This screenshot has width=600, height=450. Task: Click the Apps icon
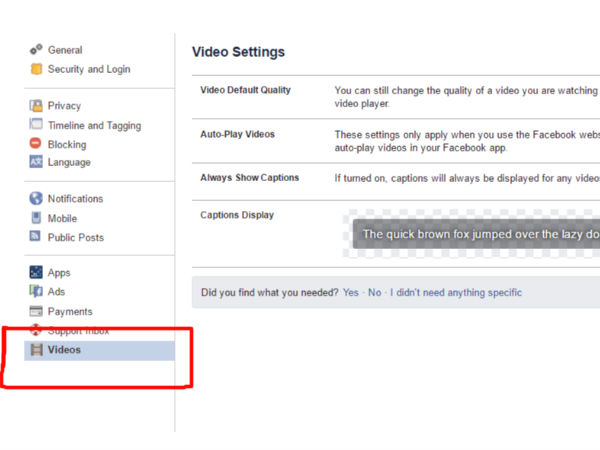pos(36,272)
